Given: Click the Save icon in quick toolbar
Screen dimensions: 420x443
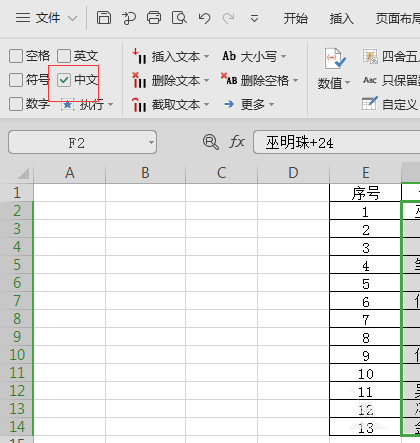Looking at the screenshot, I should 104,18.
